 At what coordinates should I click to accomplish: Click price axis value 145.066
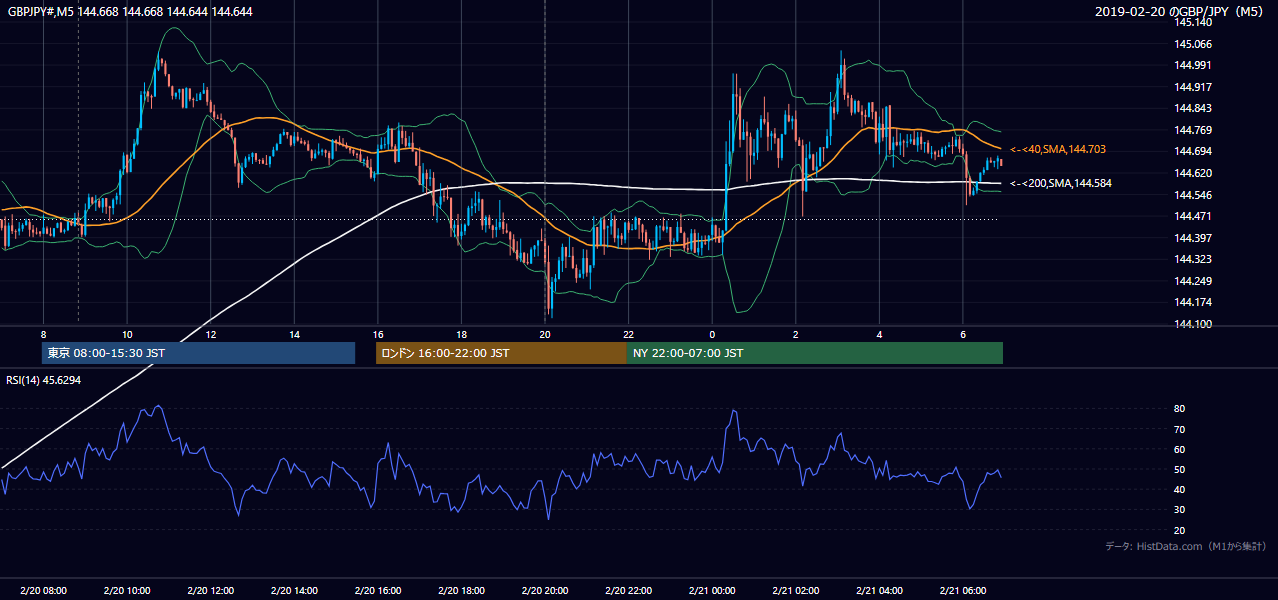click(1193, 44)
